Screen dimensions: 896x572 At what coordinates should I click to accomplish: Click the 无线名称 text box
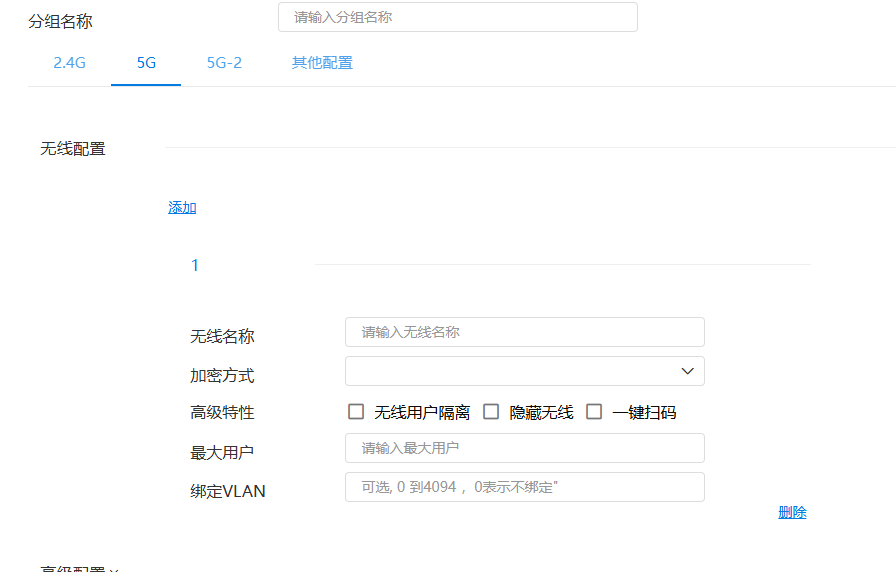point(524,332)
